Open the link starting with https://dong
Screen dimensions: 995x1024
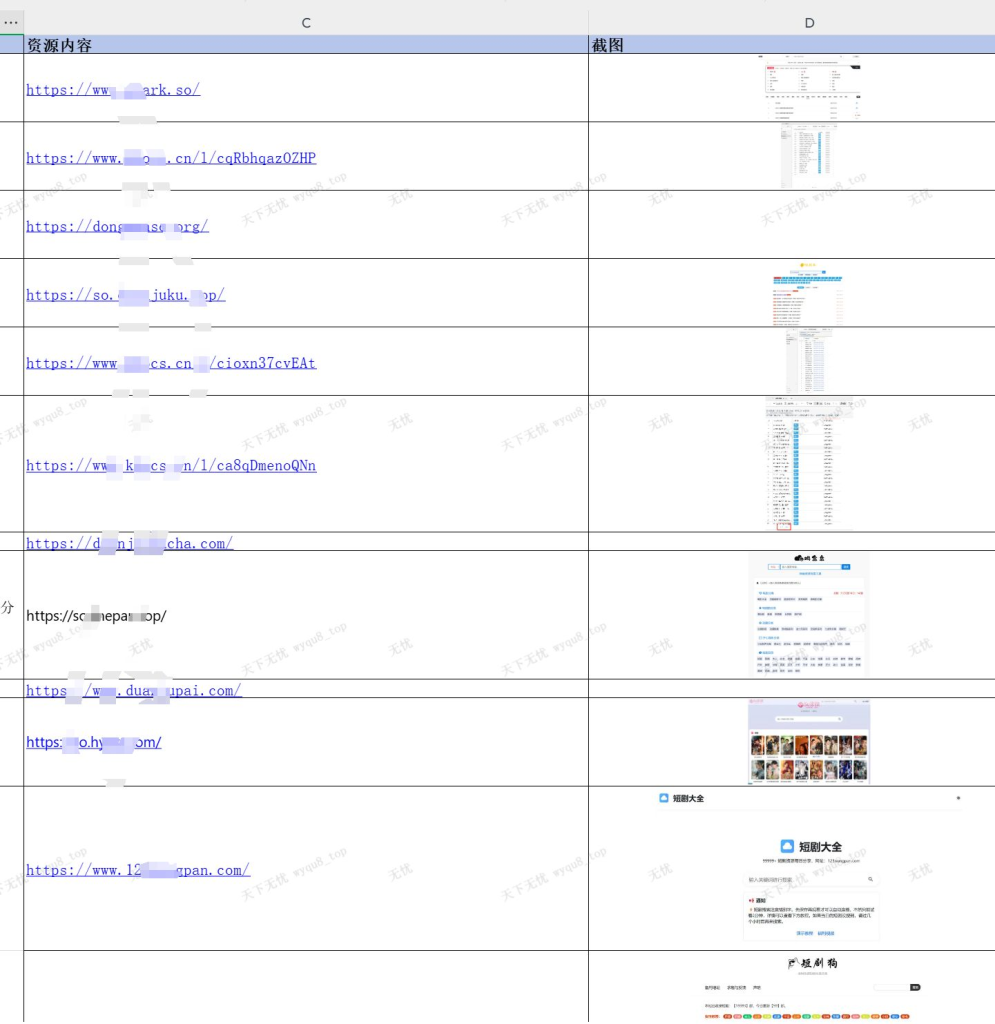pos(117,226)
